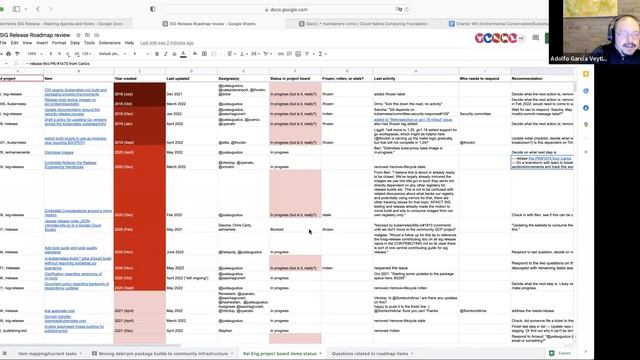
Task: Click the docs.google.com address bar
Action: click(286, 9)
